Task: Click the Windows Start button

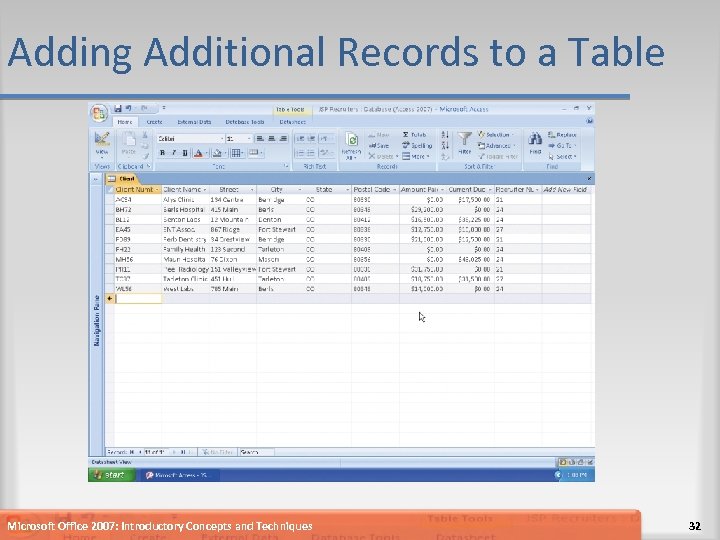Action: [x=112, y=475]
